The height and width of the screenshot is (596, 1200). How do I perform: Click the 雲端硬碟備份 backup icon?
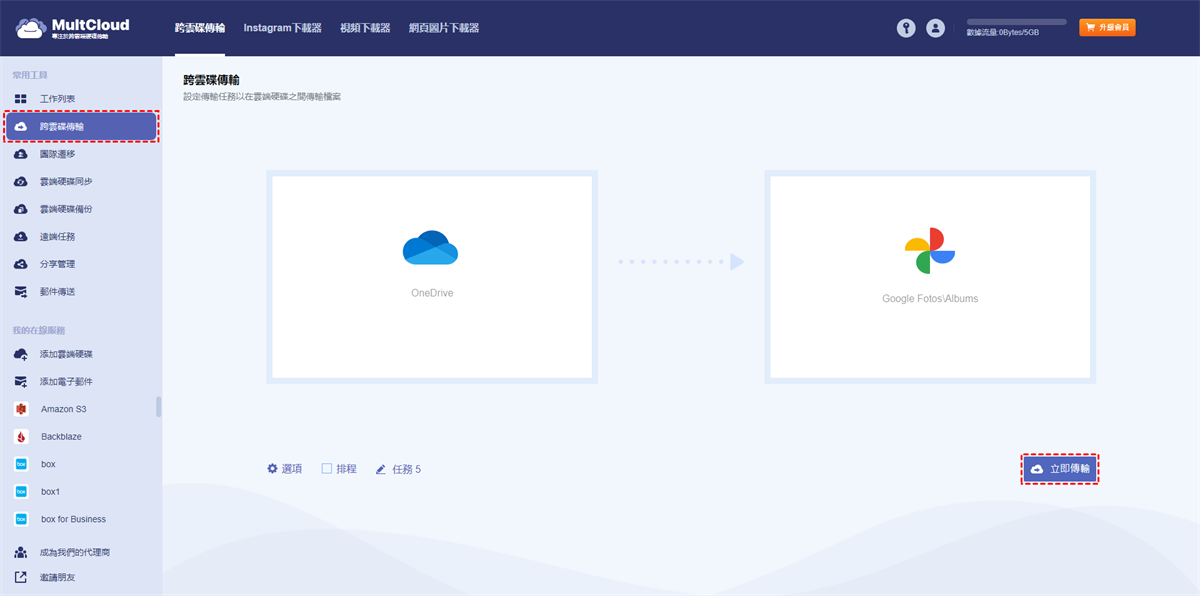(21, 209)
